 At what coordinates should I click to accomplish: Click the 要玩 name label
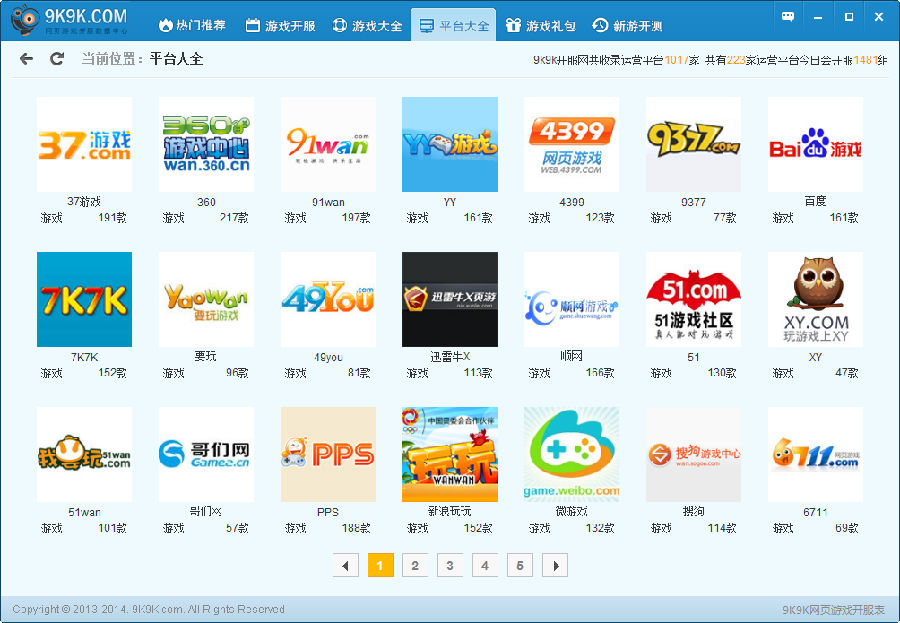[205, 357]
